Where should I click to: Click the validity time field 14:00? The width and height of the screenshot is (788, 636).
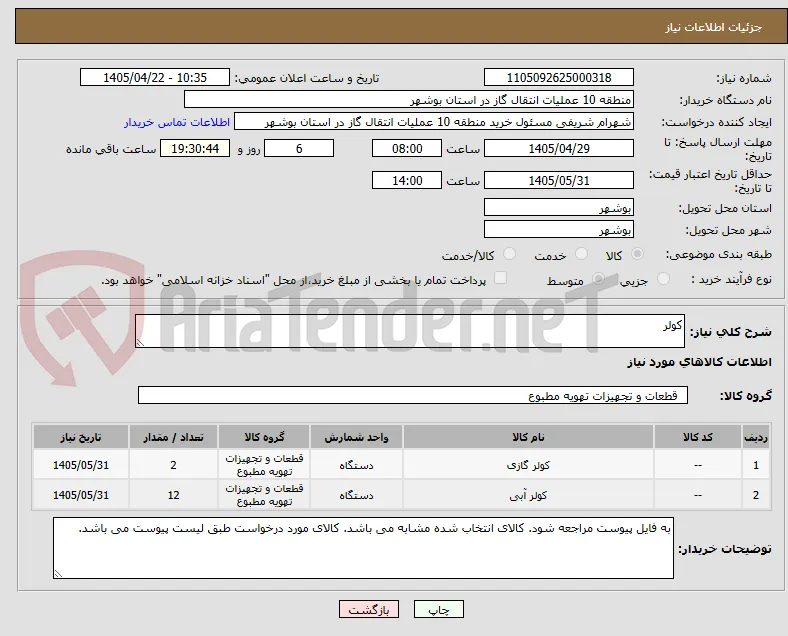(x=407, y=180)
